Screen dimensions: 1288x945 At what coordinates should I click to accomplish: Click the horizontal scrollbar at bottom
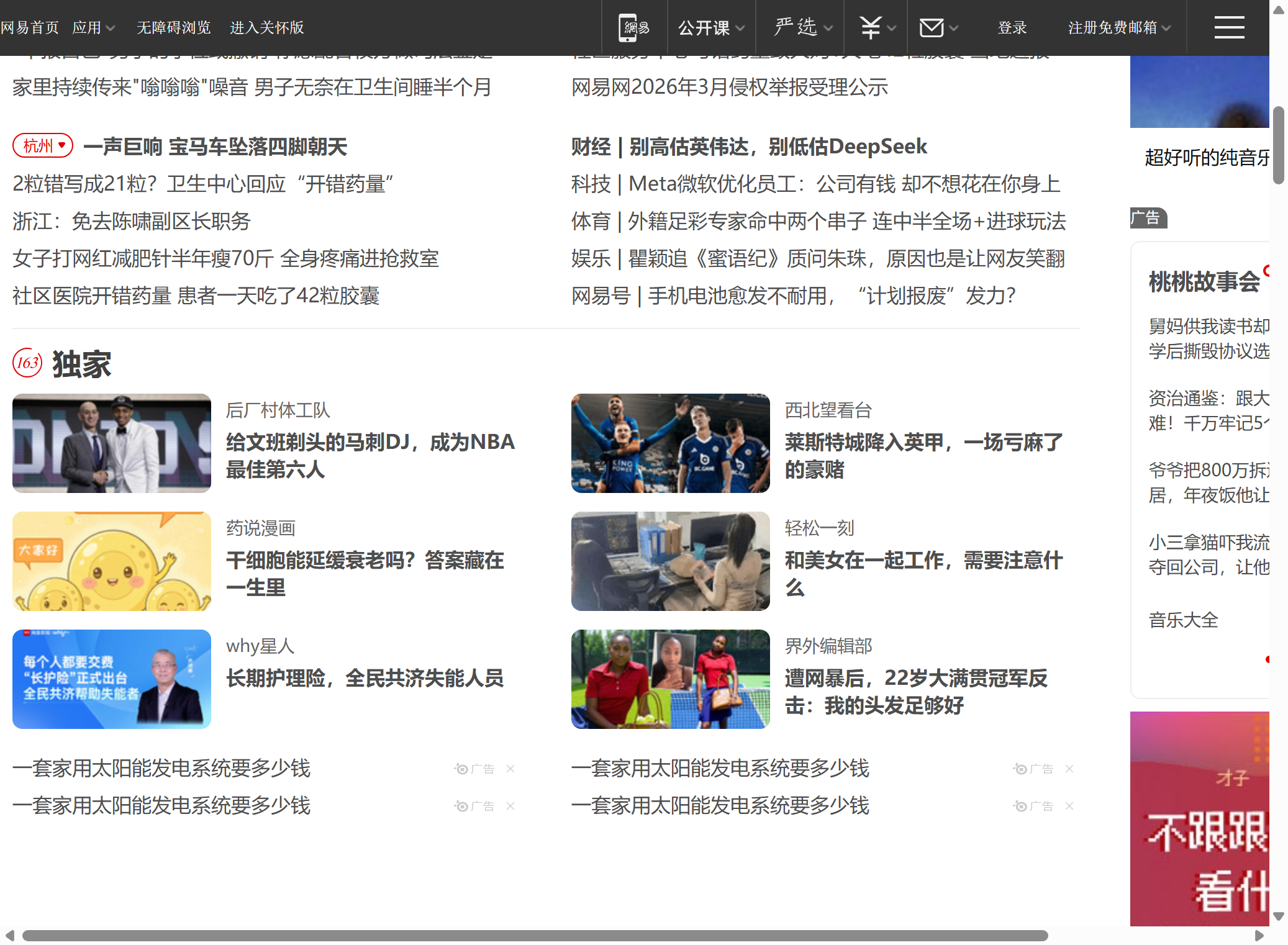pyautogui.click(x=534, y=936)
